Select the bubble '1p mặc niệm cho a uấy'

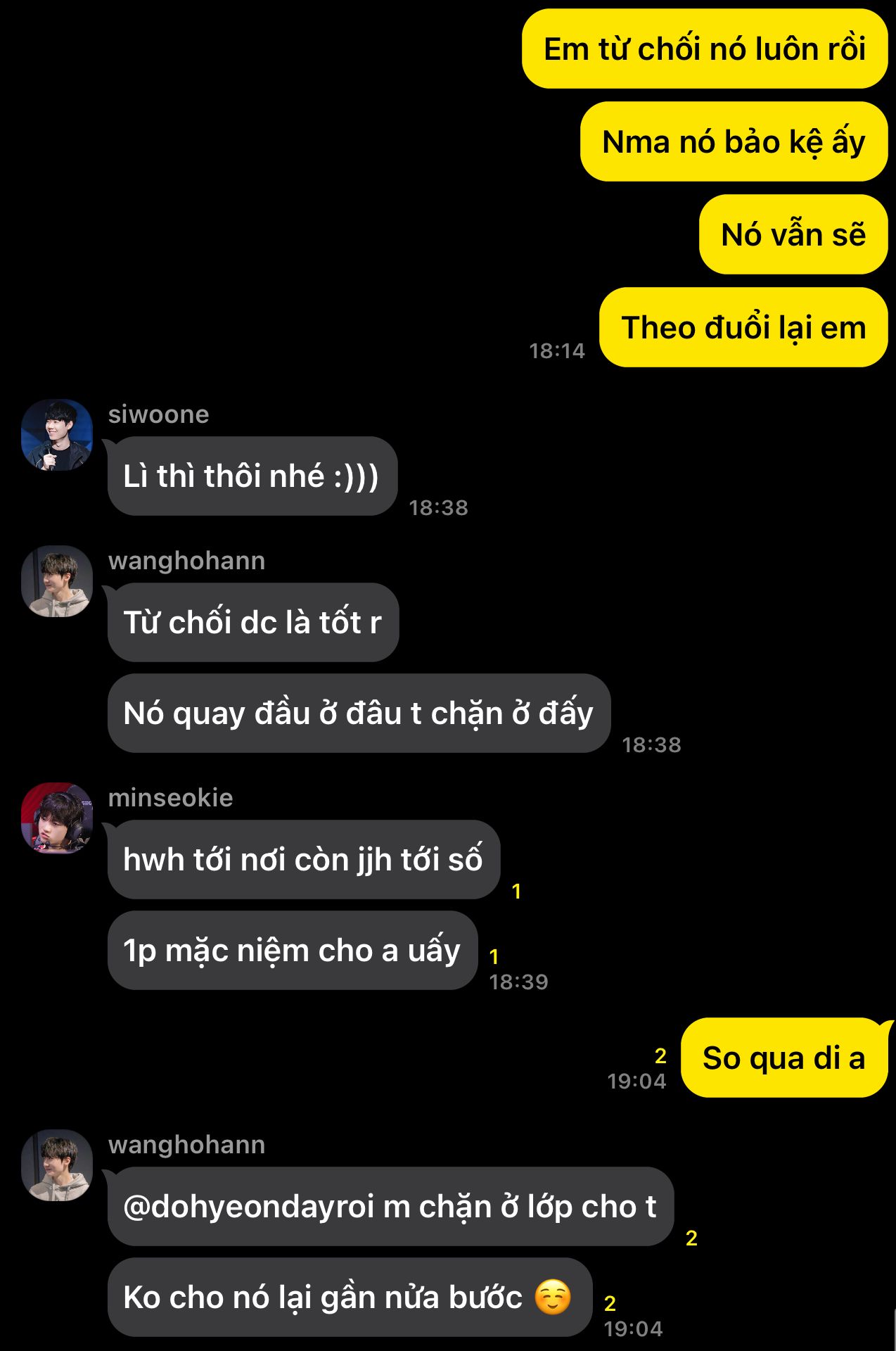(293, 950)
